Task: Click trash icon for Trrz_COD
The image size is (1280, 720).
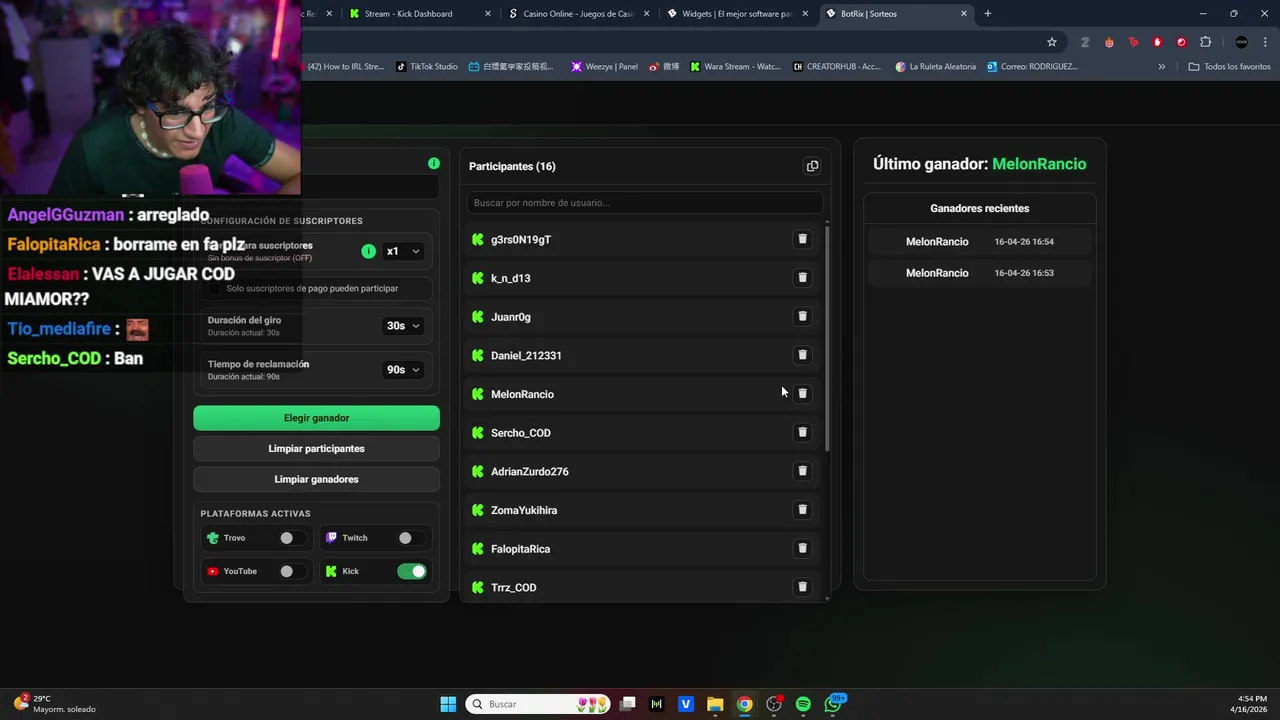Action: 802,587
